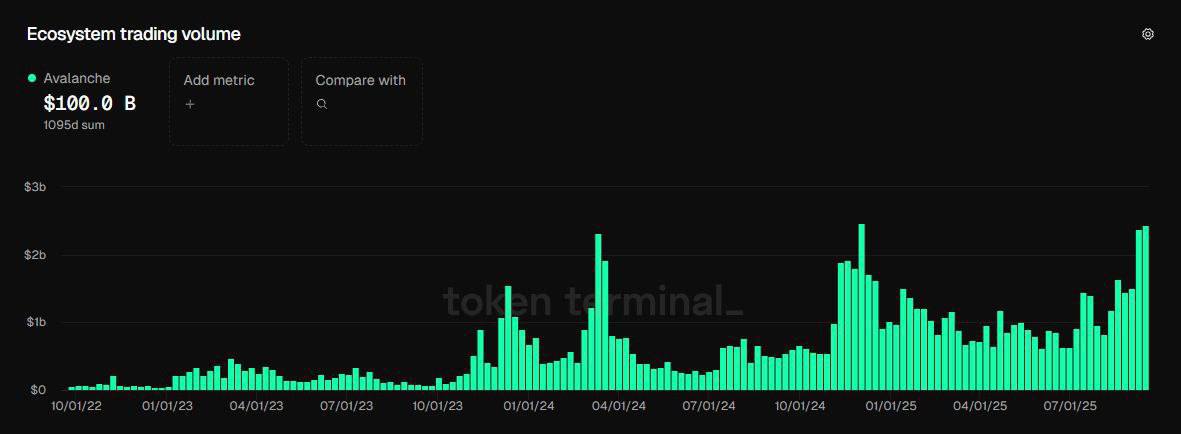Click the plus icon under Add metric
The image size is (1181, 434).
pos(190,104)
